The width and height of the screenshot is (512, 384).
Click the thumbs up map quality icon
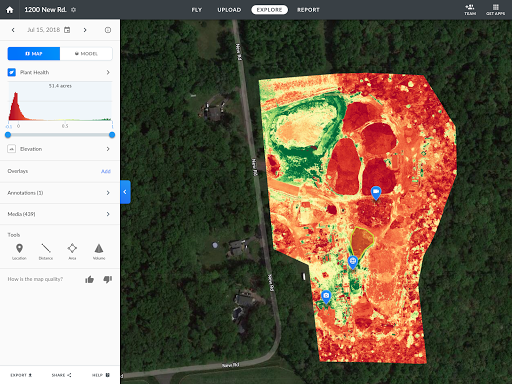tap(89, 279)
